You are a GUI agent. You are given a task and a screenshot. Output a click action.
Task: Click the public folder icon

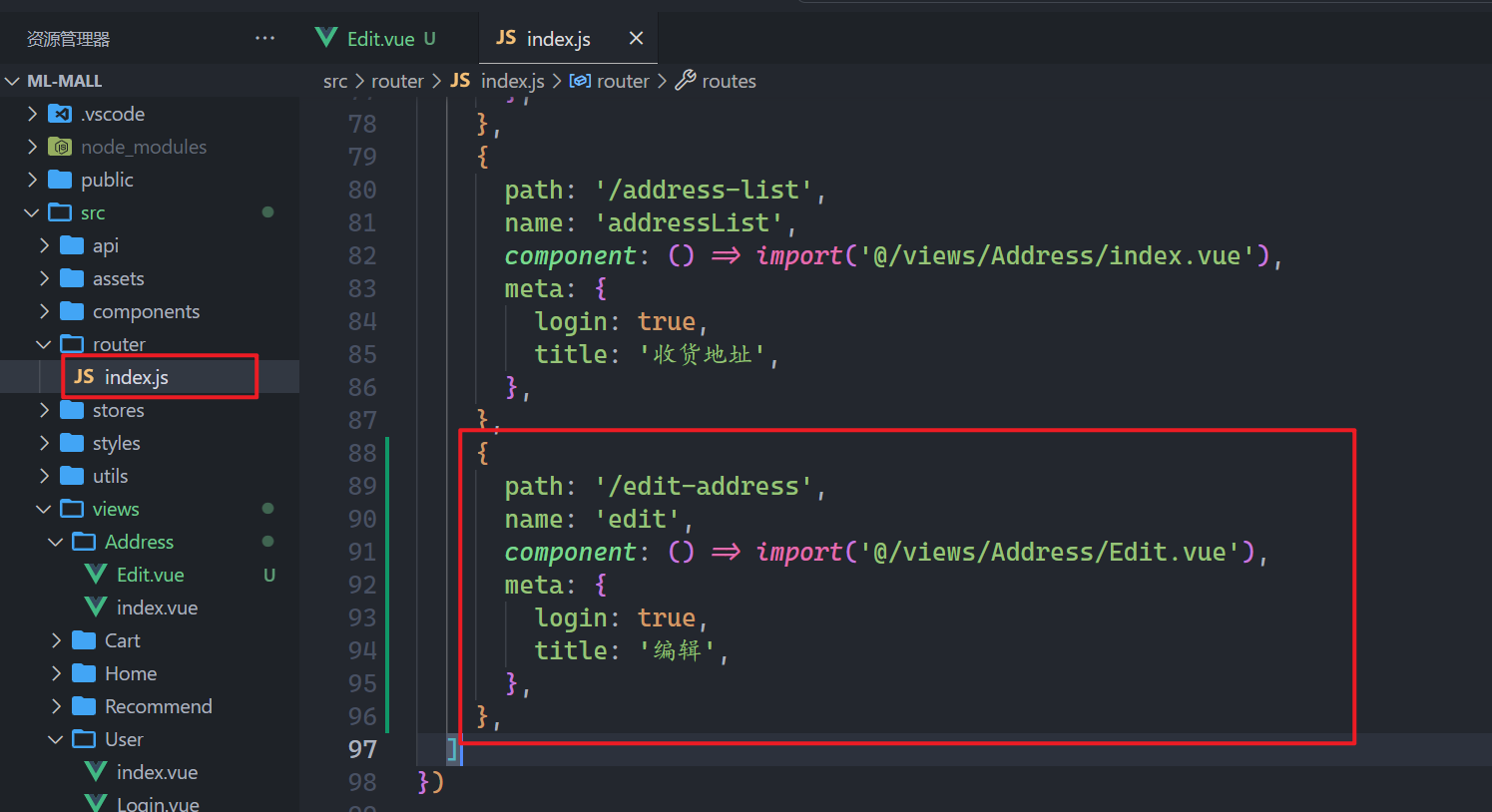point(60,180)
